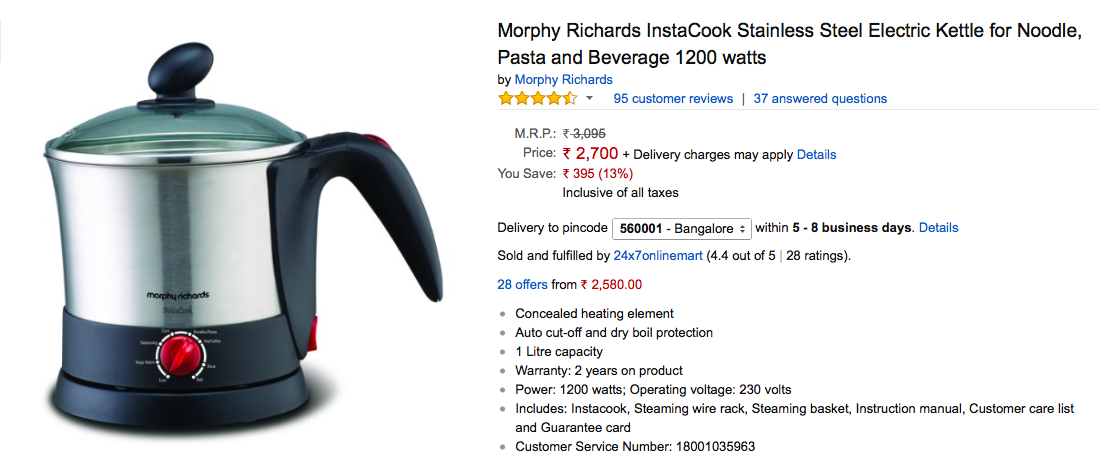Image resolution: width=1110 pixels, height=475 pixels.
Task: Open the 95 customer reviews link
Action: click(x=673, y=99)
